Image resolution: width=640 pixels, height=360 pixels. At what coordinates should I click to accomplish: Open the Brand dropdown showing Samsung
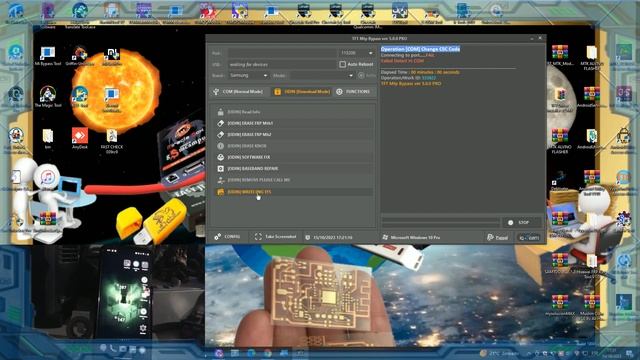pos(248,76)
